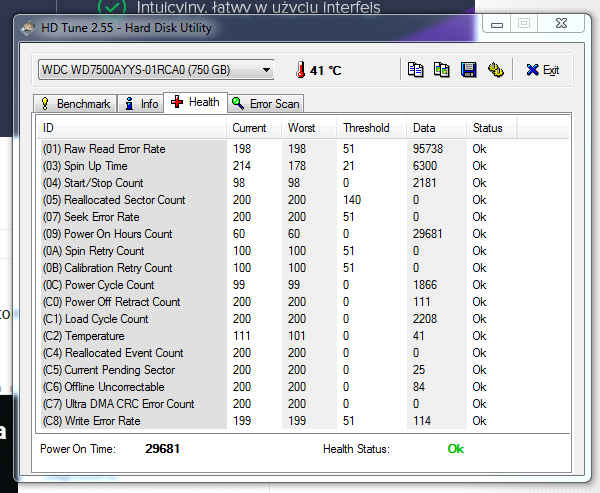Select the Health tab
Image resolution: width=600 pixels, height=493 pixels.
(195, 102)
